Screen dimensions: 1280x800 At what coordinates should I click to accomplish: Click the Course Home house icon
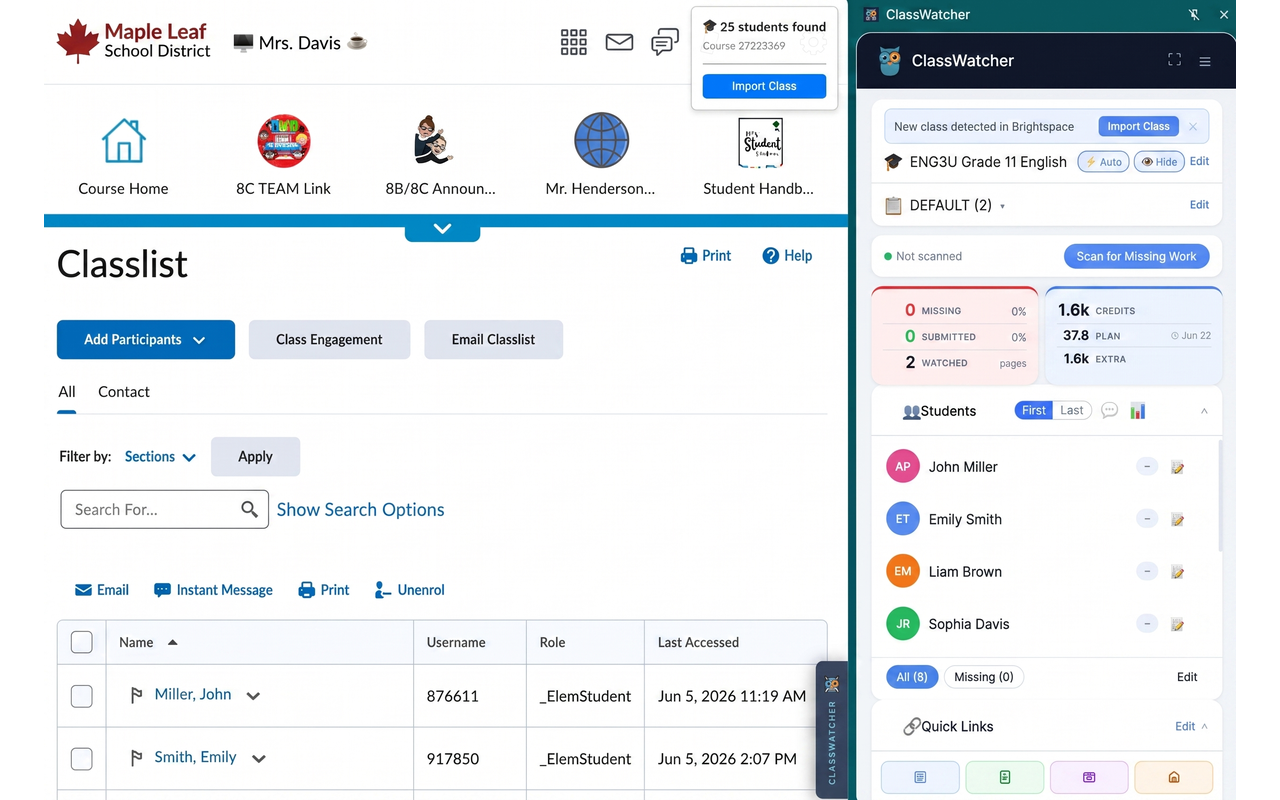[x=124, y=141]
